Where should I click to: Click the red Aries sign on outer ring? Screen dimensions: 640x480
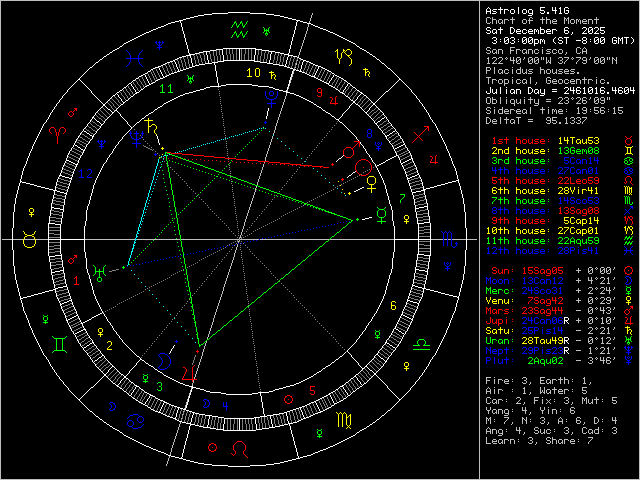(x=57, y=134)
